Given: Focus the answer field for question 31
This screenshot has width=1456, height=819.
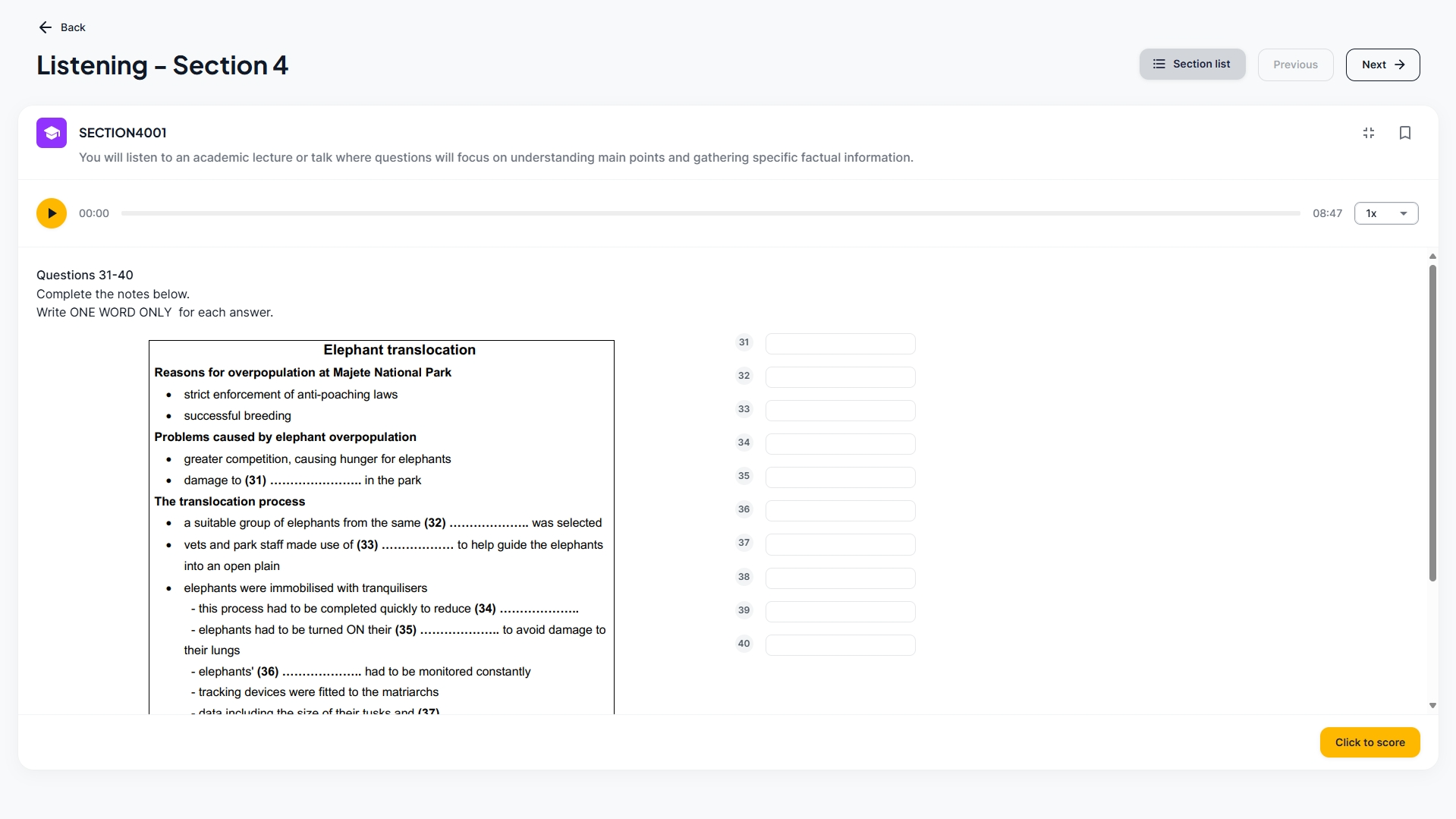Looking at the screenshot, I should click(x=840, y=344).
